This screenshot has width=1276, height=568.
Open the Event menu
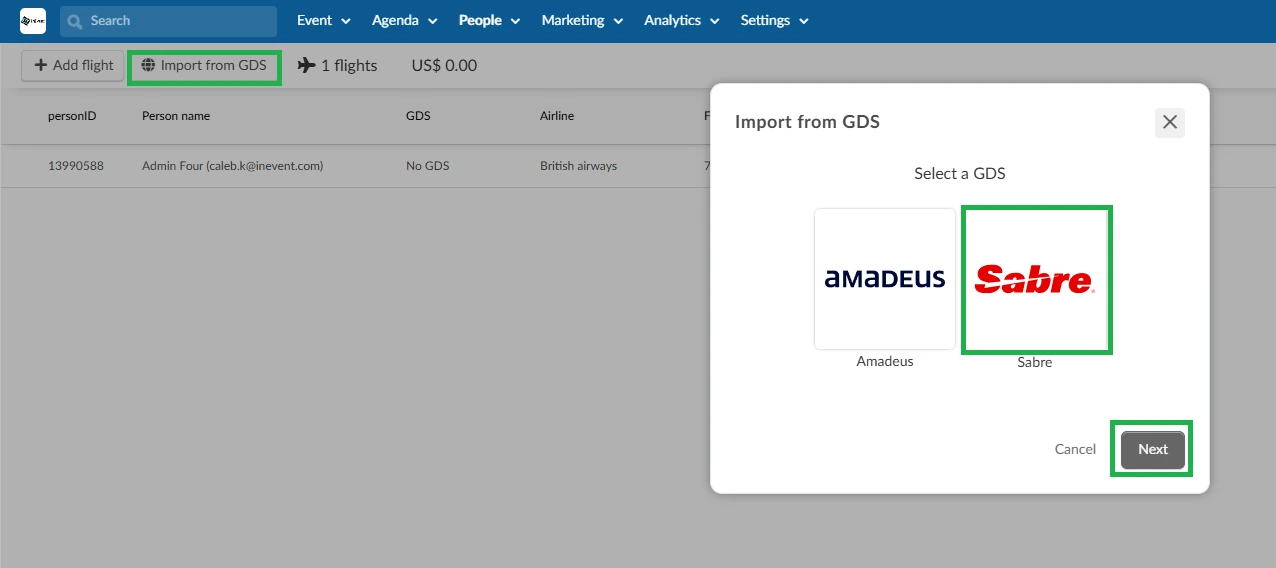click(x=324, y=20)
